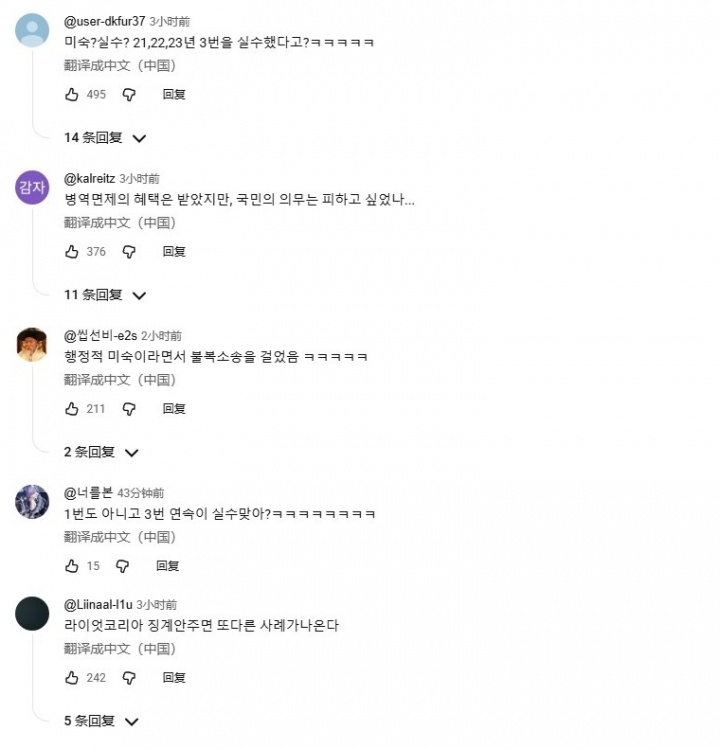The image size is (720, 749).
Task: Open the @user-dkfur37 username link
Action: (104, 21)
